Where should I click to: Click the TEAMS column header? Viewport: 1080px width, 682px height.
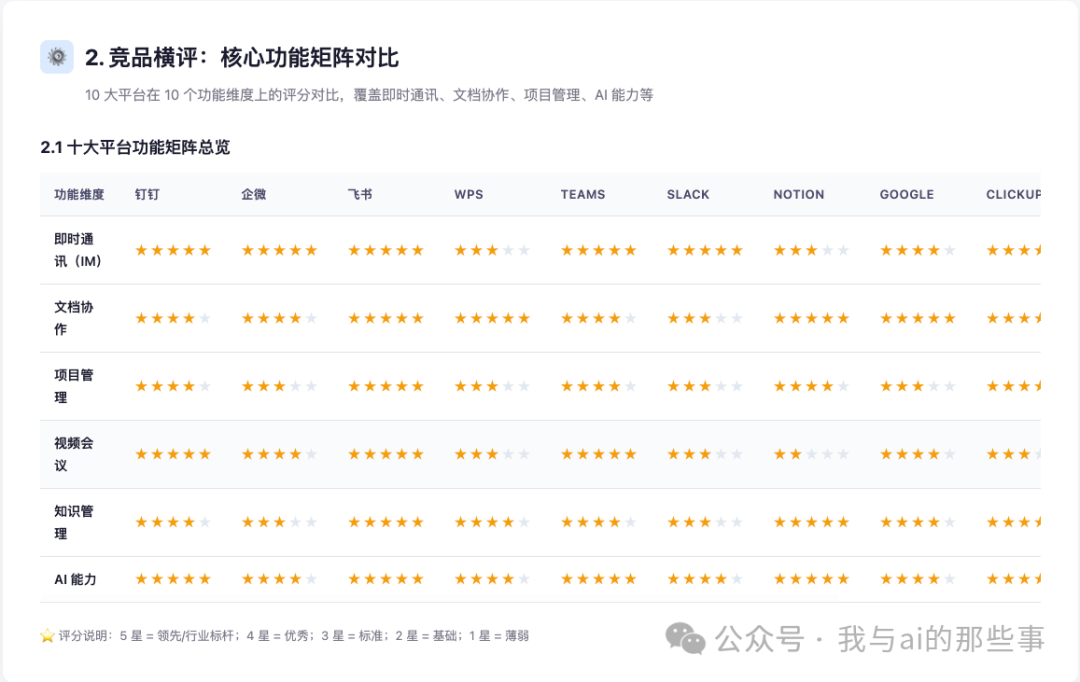[x=583, y=194]
